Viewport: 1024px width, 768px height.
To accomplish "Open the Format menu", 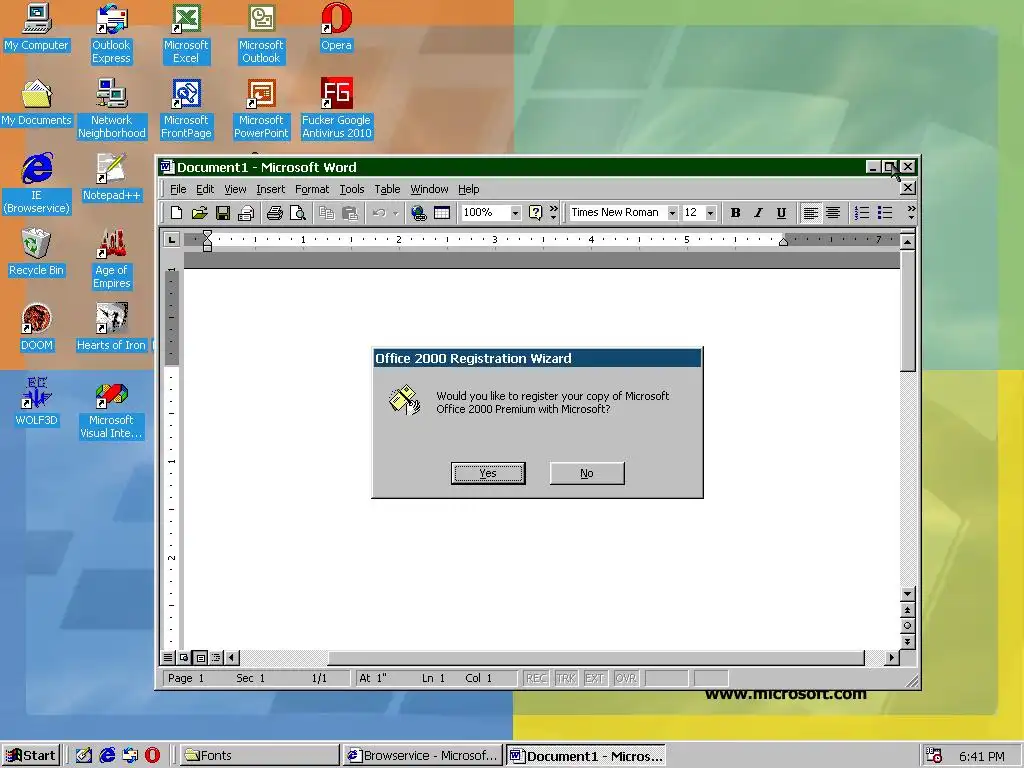I will click(312, 189).
